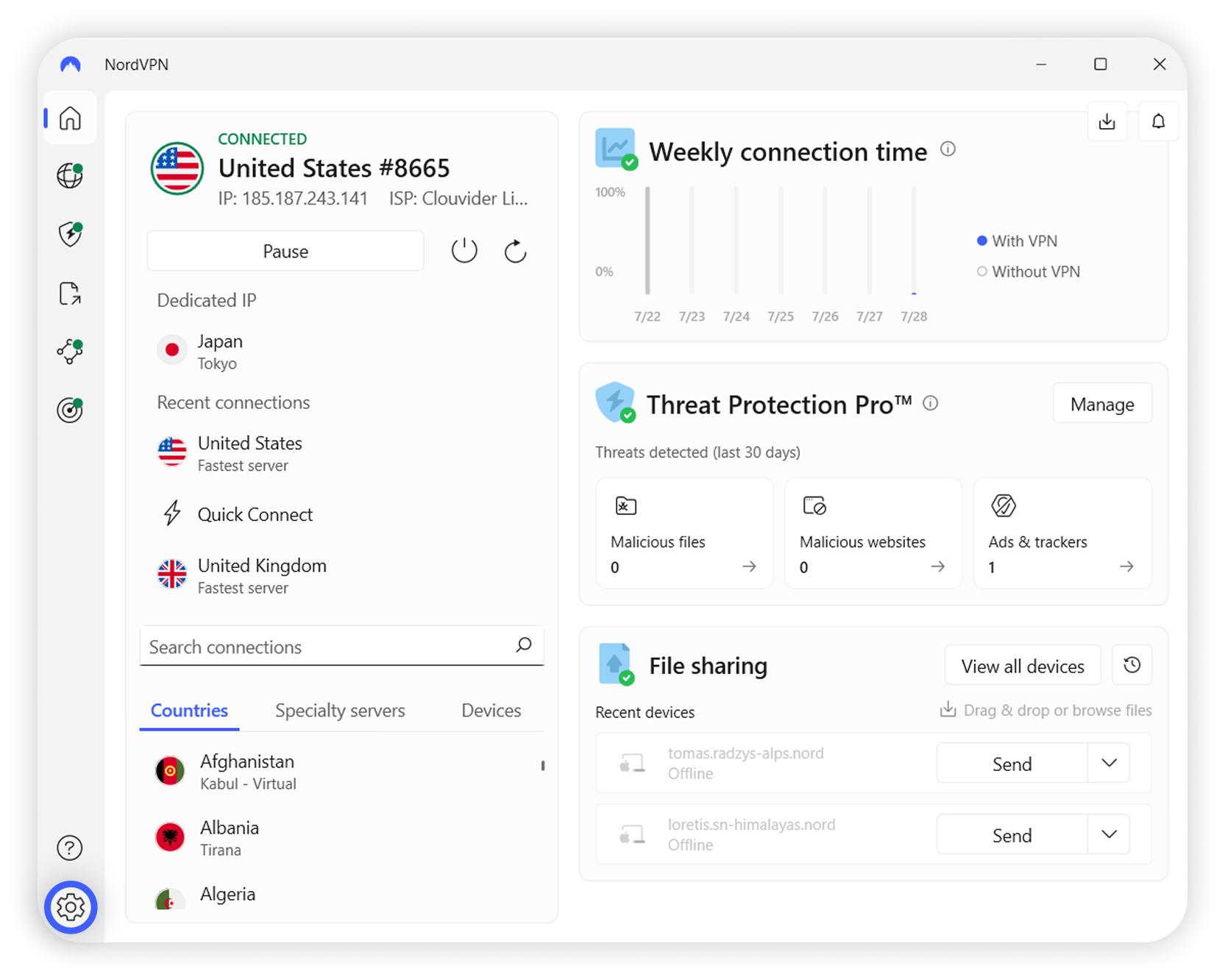Select Algeria in countries list
The height and width of the screenshot is (980, 1225).
point(341,895)
